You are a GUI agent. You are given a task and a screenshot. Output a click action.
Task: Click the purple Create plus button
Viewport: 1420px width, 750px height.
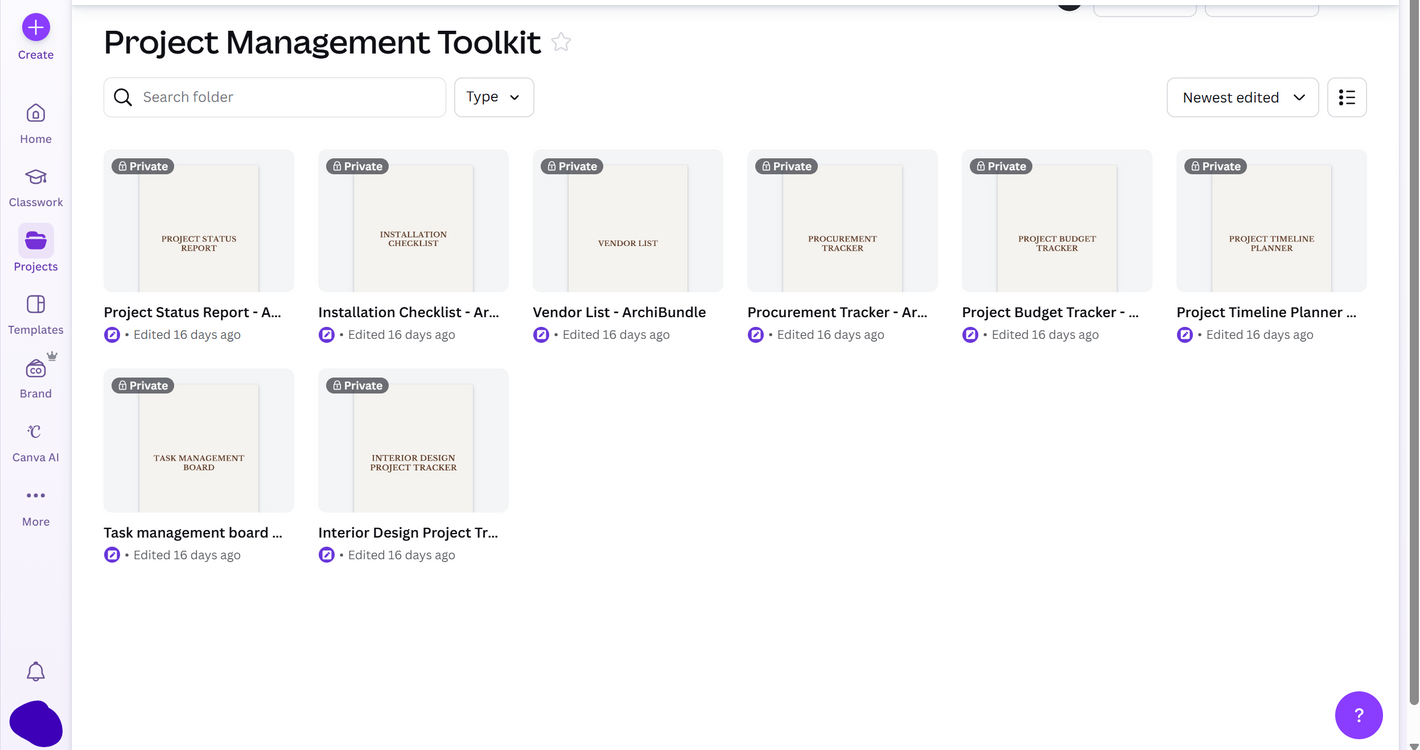(x=36, y=27)
